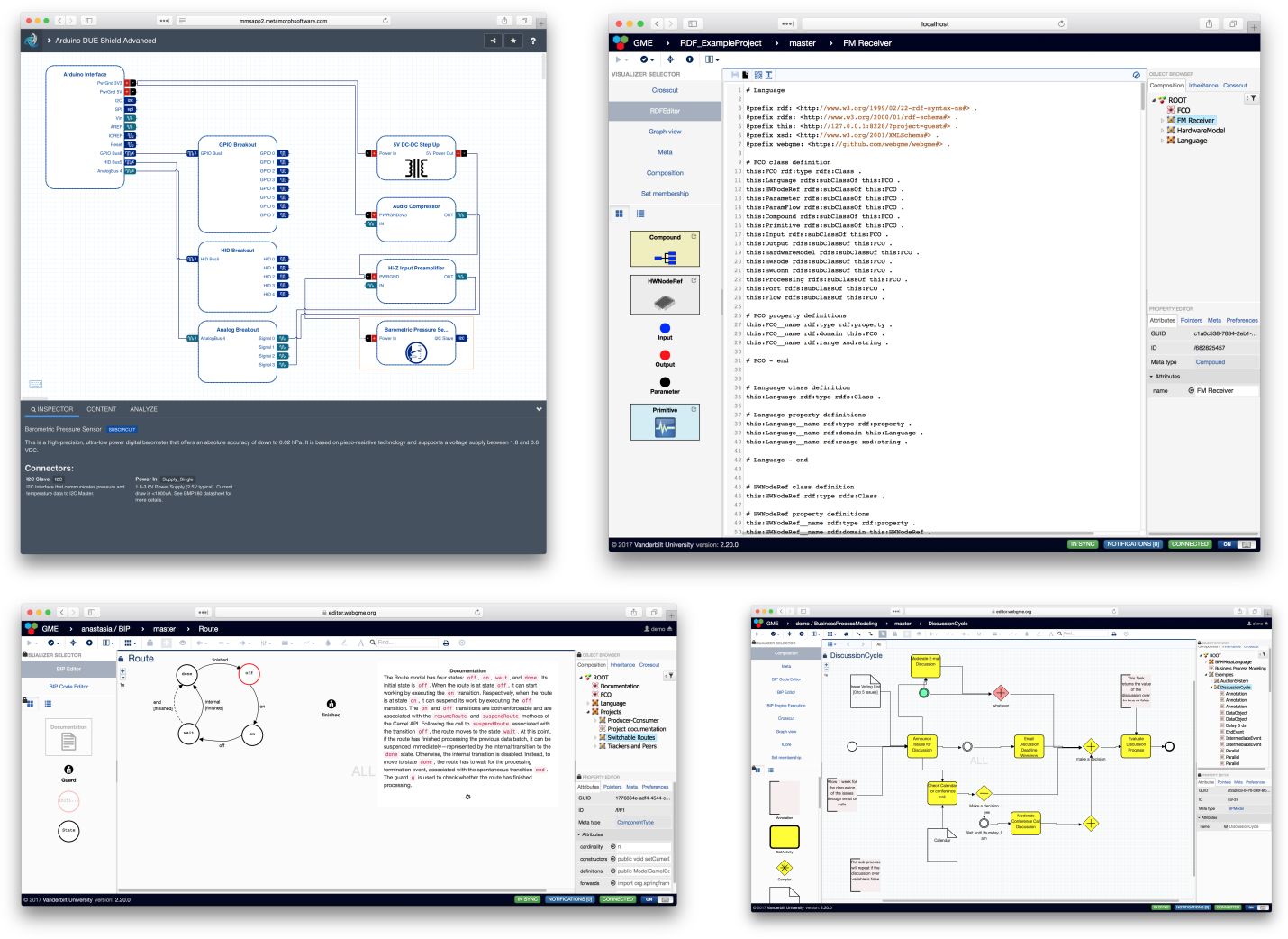1288x939 pixels.
Task: Select the Guard part icon in Route part browser
Action: (x=68, y=770)
